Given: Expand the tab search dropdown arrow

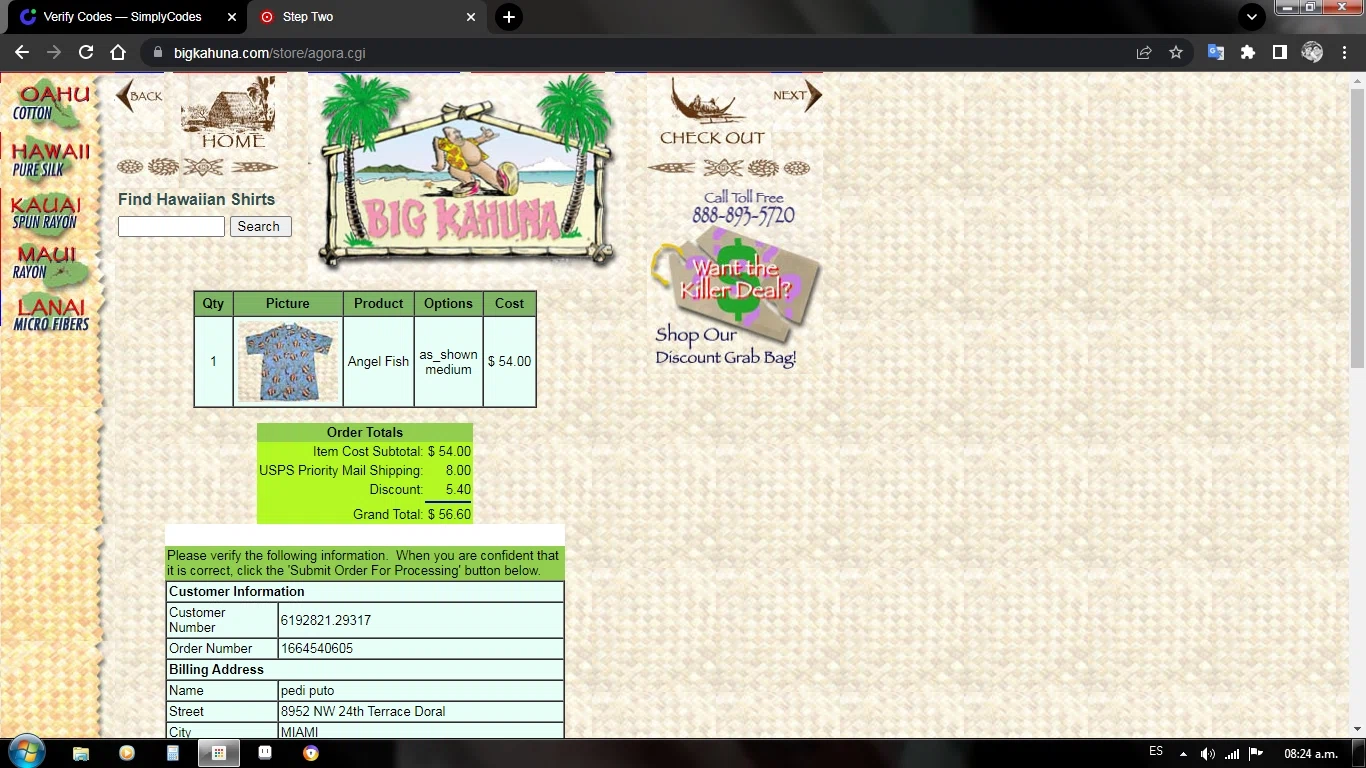Looking at the screenshot, I should click(x=1251, y=17).
